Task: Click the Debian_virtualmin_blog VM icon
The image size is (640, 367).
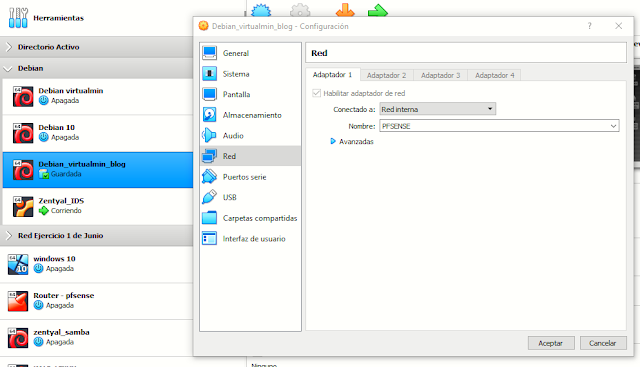Action: tap(23, 170)
